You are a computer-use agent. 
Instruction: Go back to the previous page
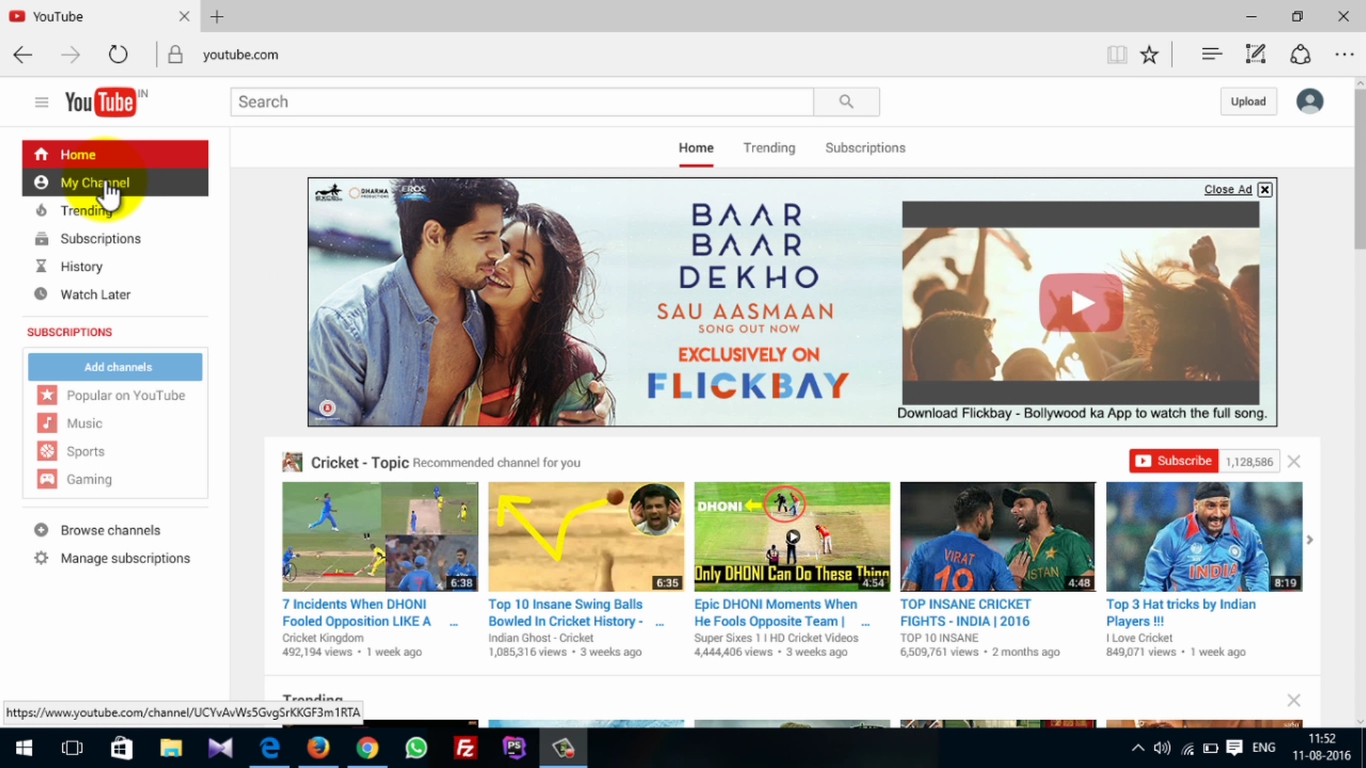(x=23, y=55)
